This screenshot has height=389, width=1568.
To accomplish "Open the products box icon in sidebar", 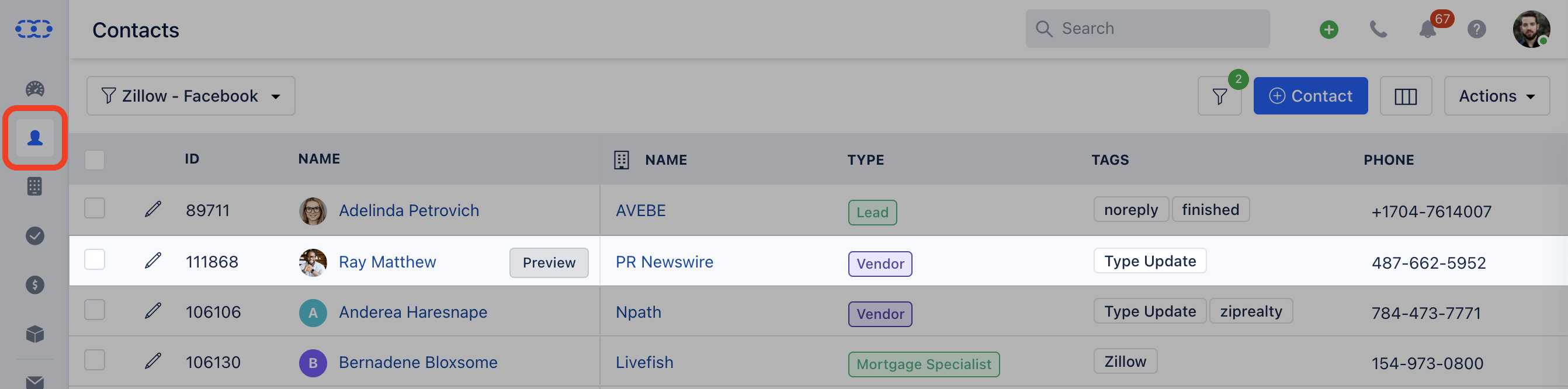I will (34, 334).
